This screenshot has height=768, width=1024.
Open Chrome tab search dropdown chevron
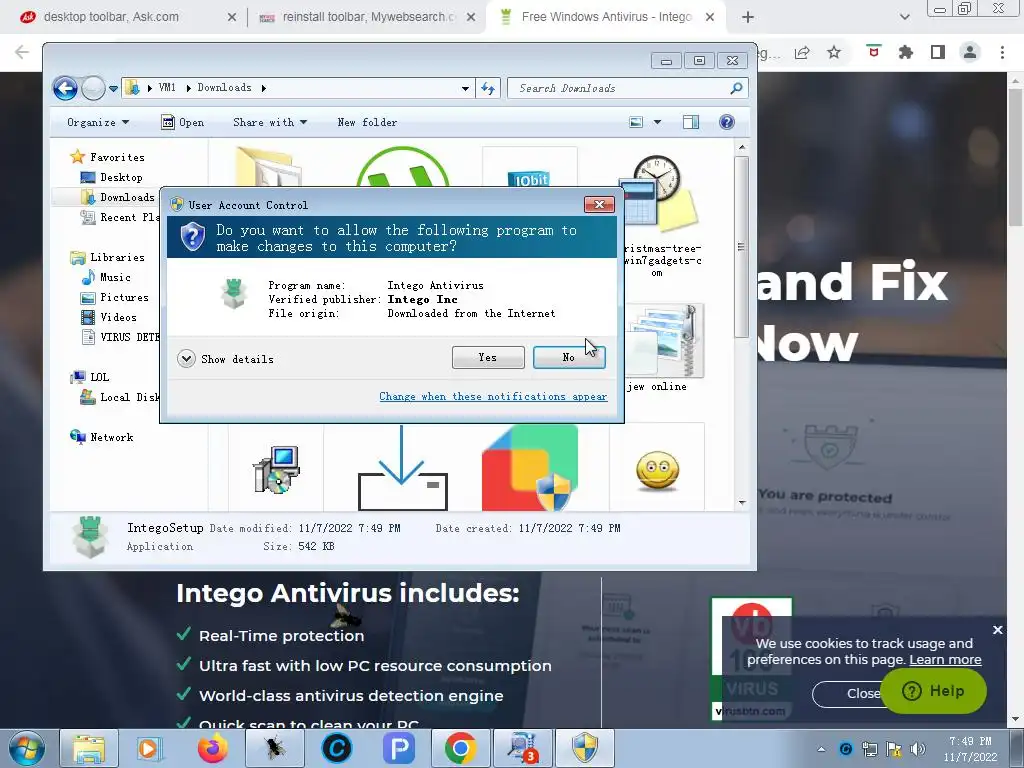pyautogui.click(x=904, y=17)
